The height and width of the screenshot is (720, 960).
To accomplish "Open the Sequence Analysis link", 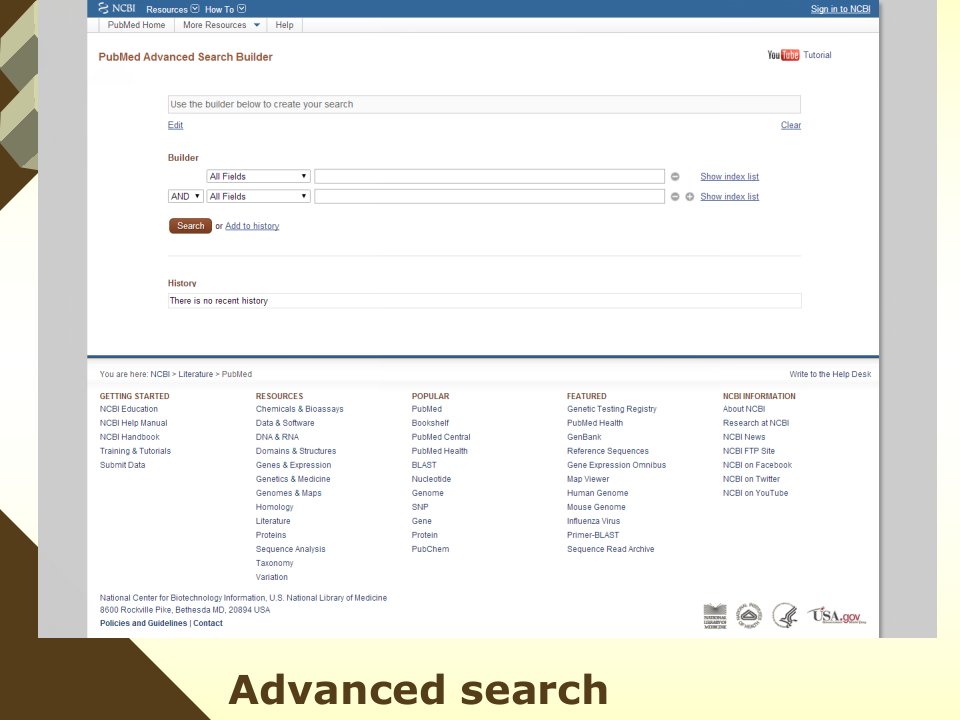I will tap(290, 549).
